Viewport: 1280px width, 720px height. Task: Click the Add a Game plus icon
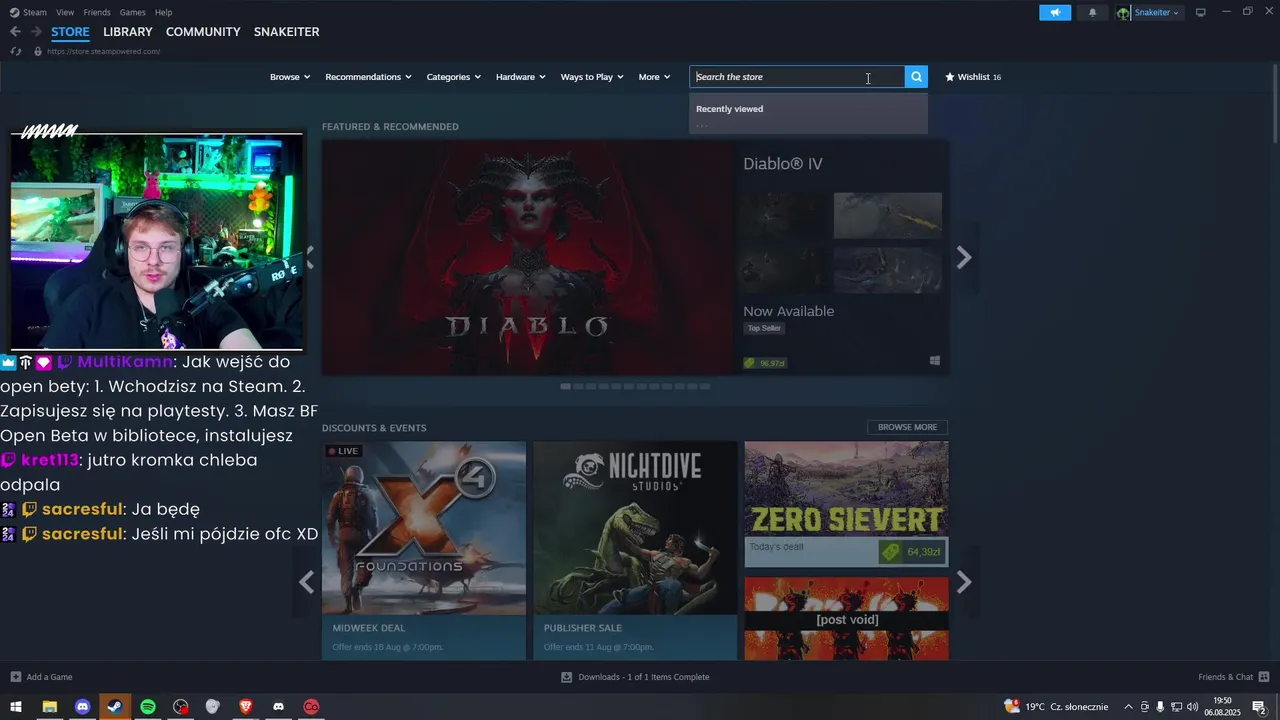point(15,677)
